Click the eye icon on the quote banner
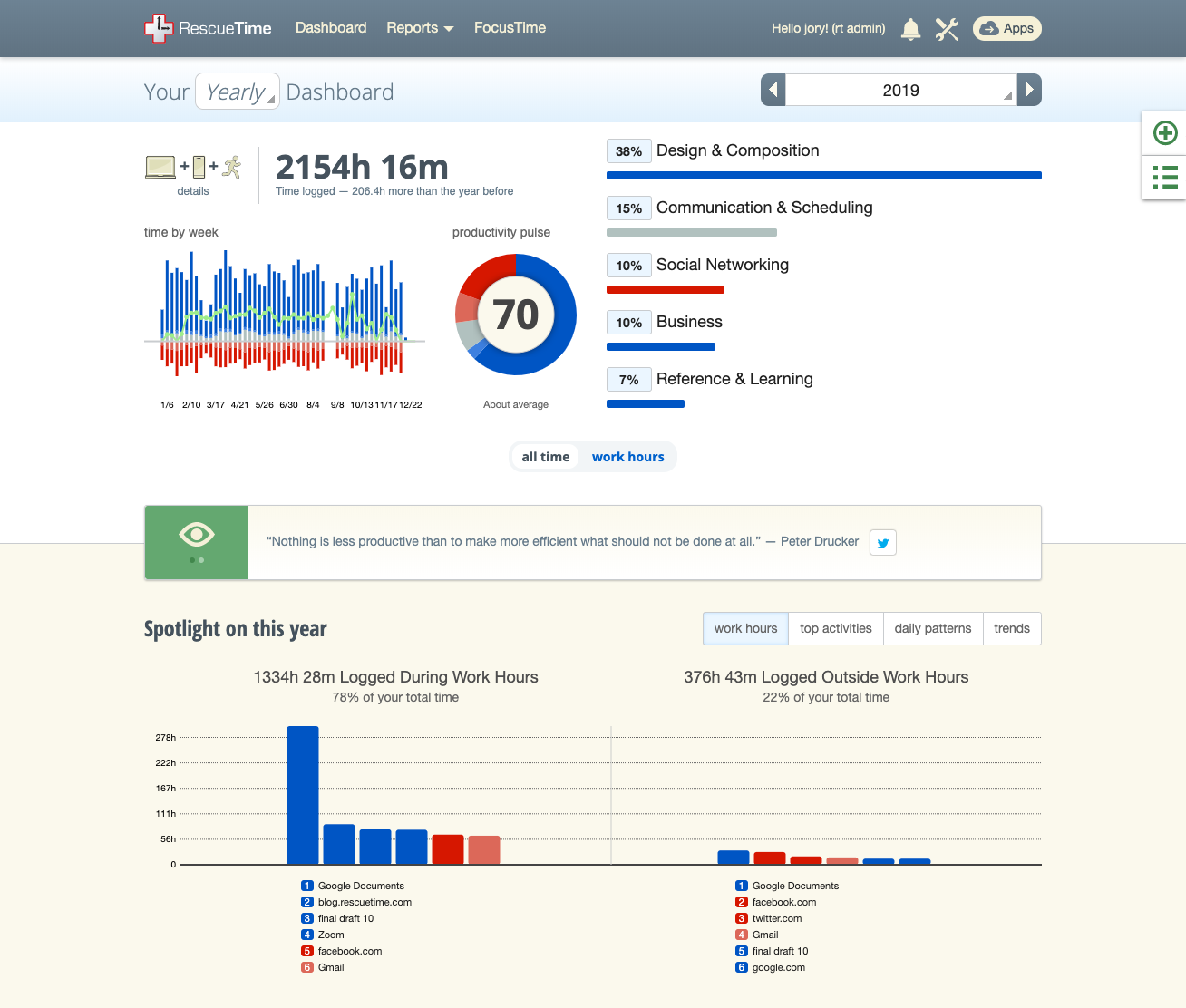The height and width of the screenshot is (1008, 1186). click(196, 535)
